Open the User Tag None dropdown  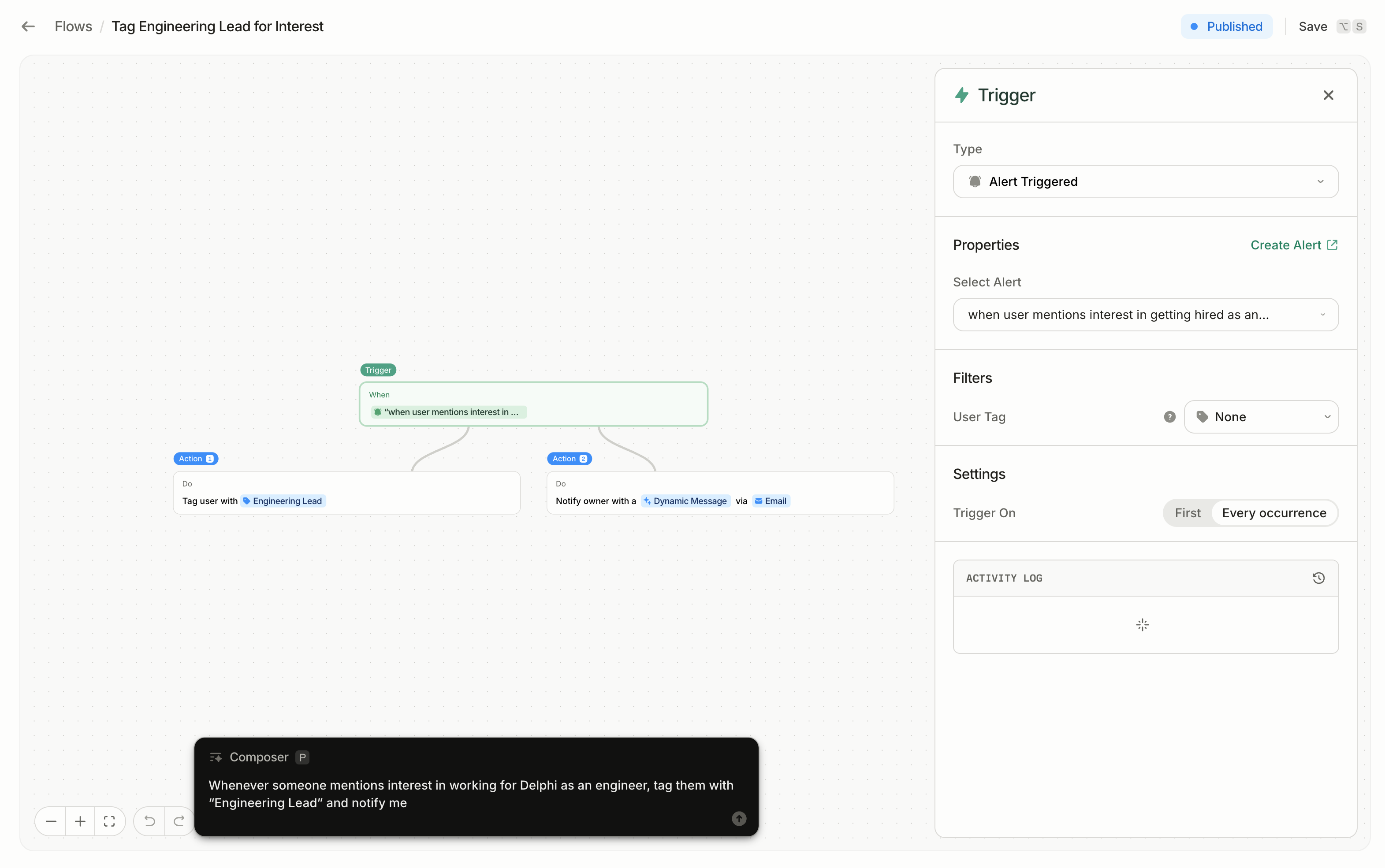(x=1261, y=417)
